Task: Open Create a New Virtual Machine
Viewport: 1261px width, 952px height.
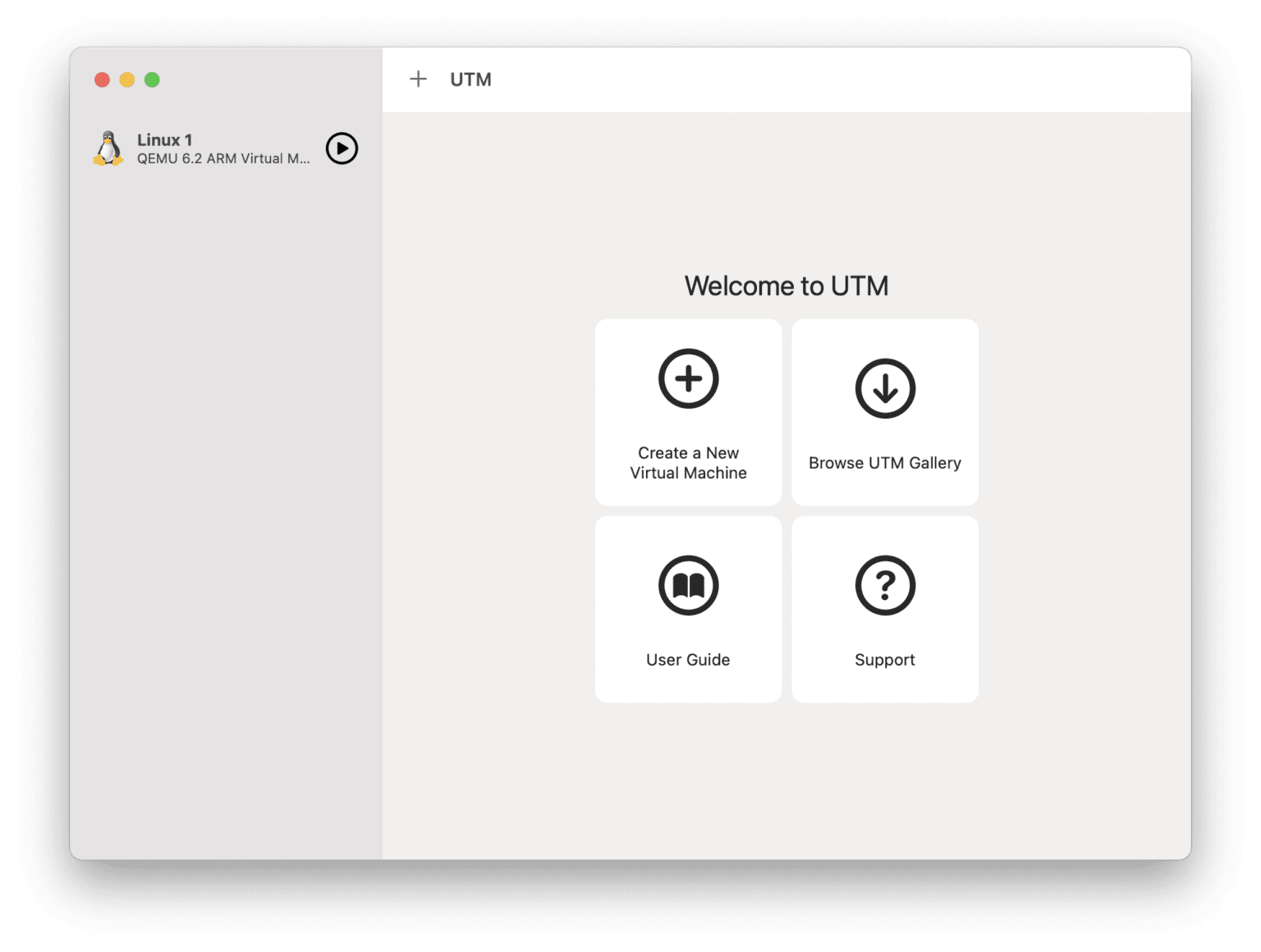Action: click(x=687, y=411)
